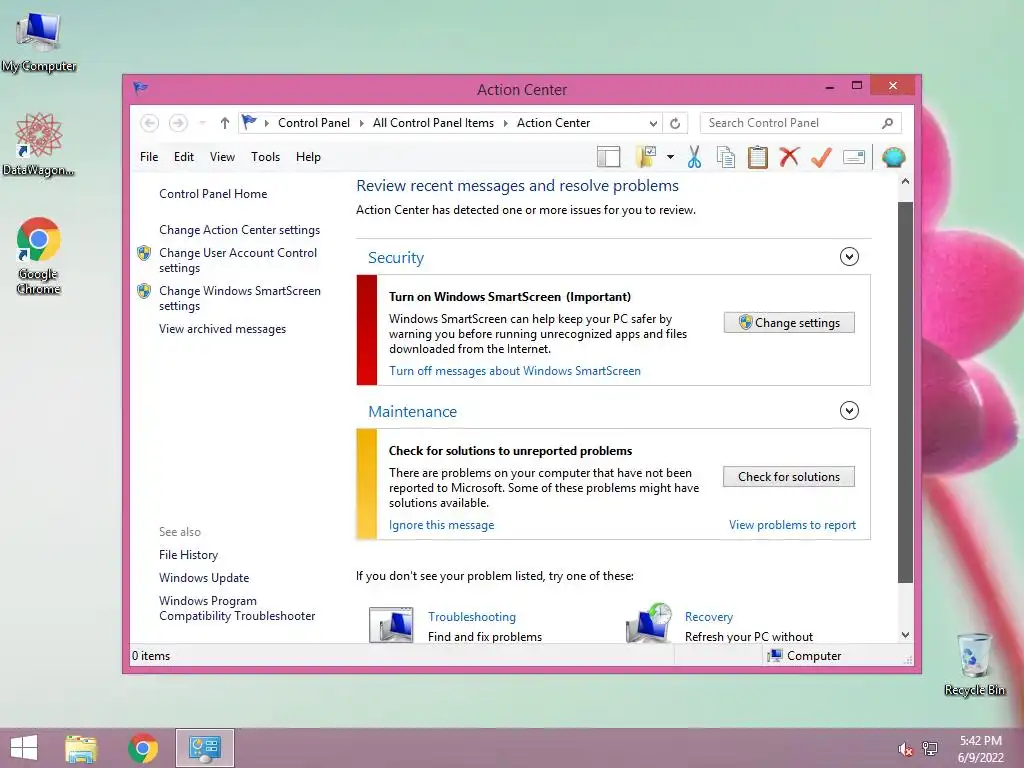
Task: Click the red X Delete toolbar icon
Action: click(789, 157)
